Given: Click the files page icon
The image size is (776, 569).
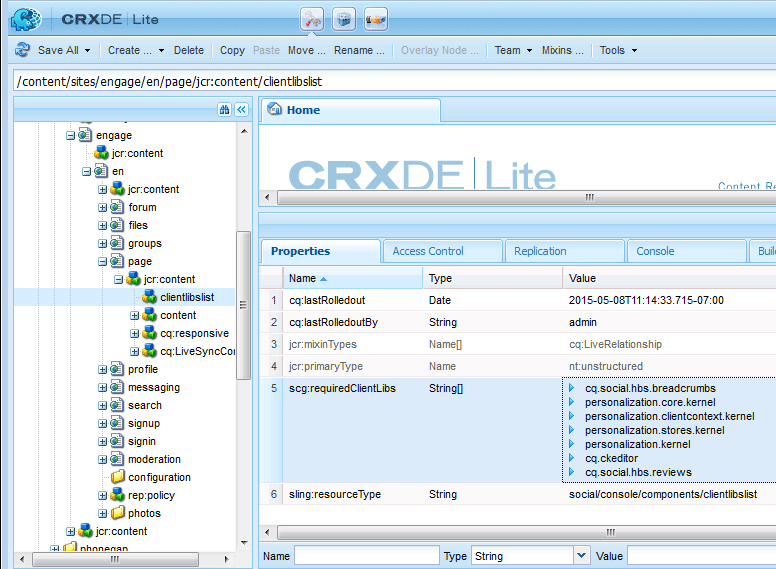Looking at the screenshot, I should coord(117,225).
